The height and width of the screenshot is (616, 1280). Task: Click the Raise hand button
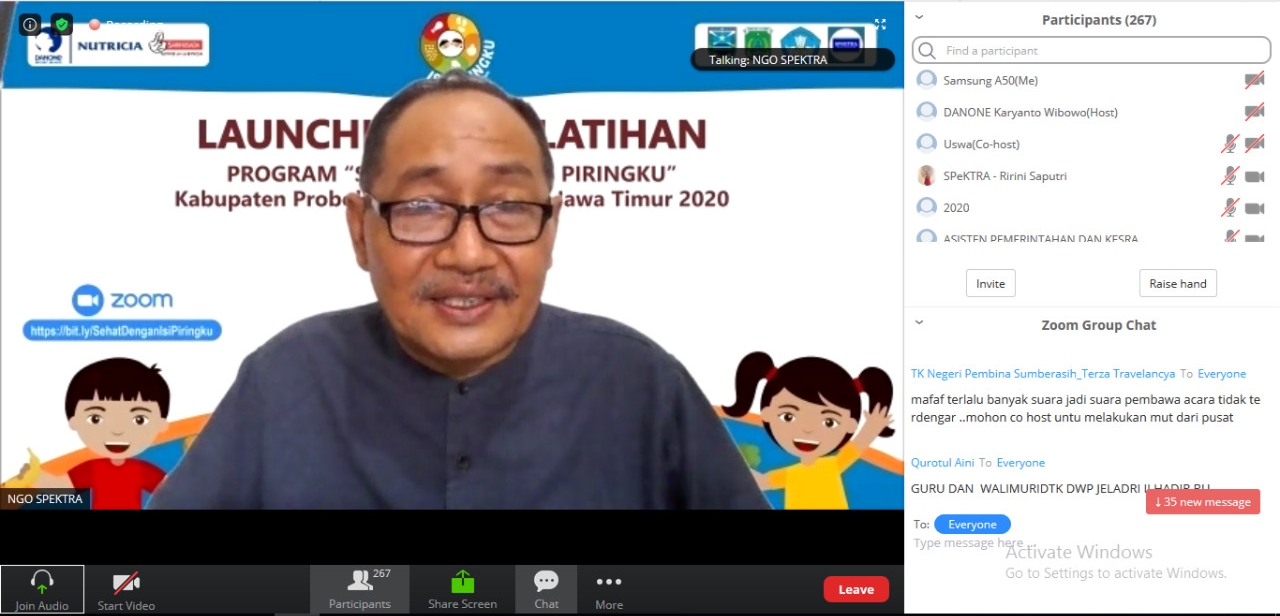(x=1178, y=283)
